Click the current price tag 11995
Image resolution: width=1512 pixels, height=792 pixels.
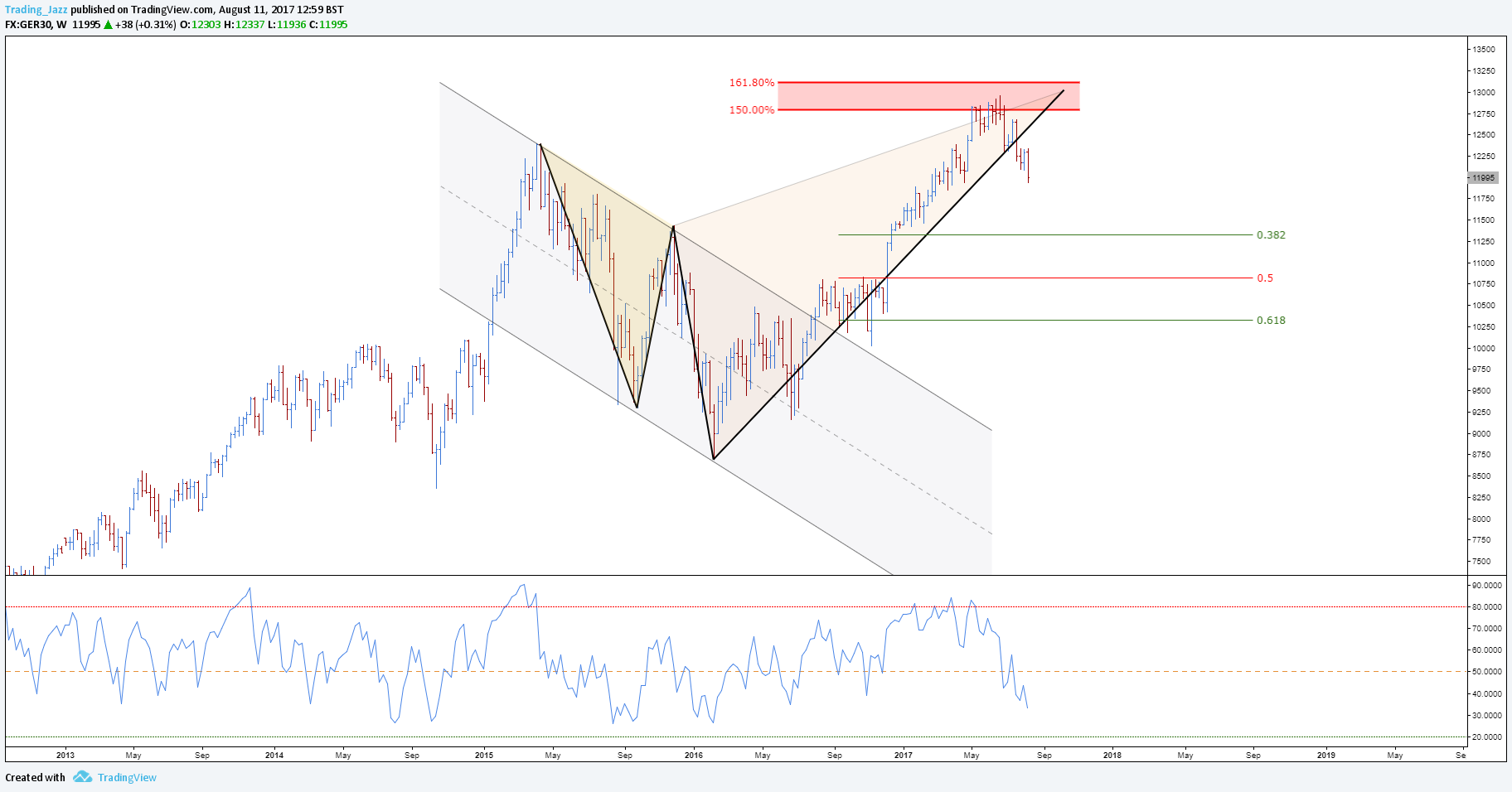point(1483,177)
